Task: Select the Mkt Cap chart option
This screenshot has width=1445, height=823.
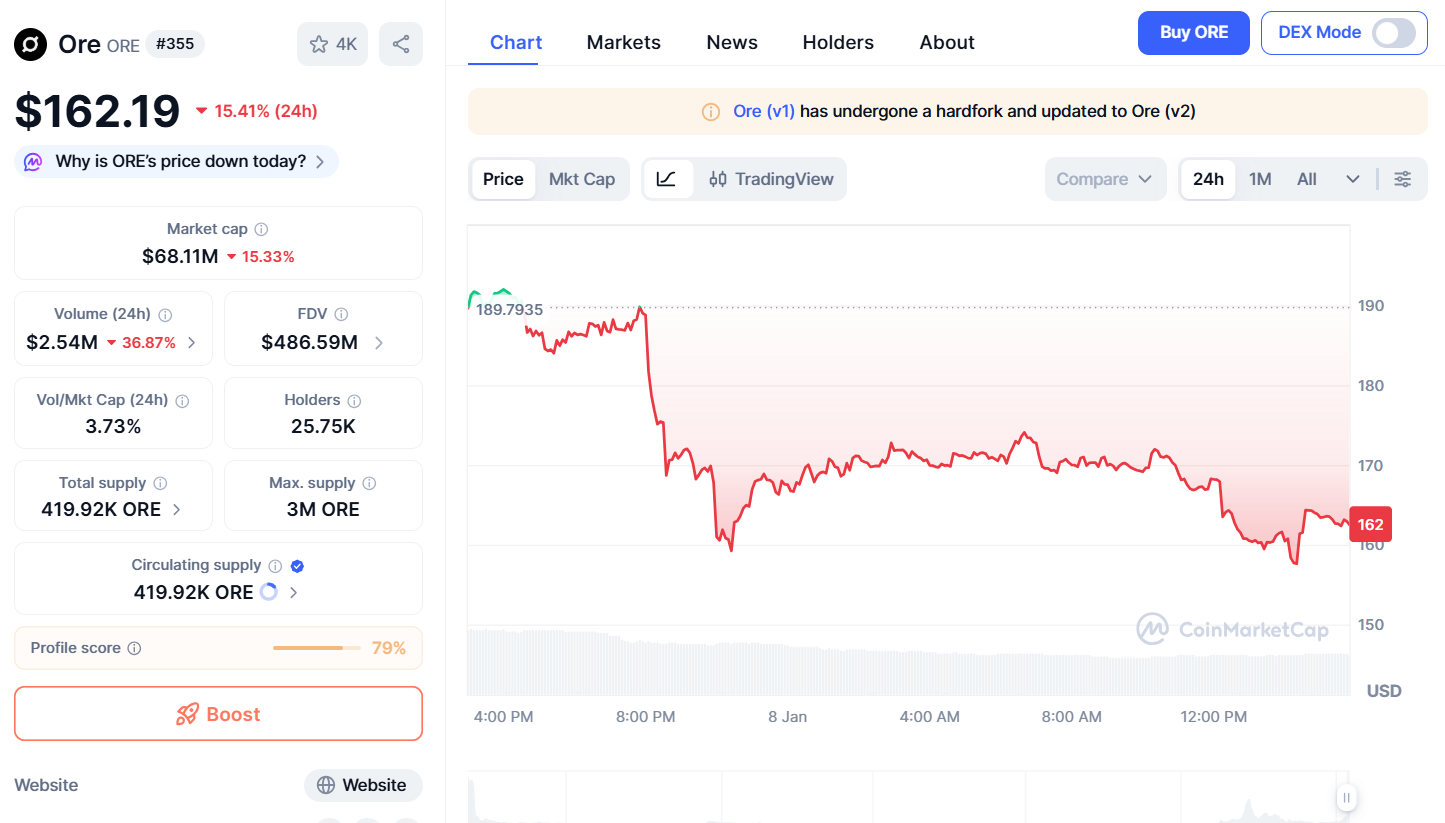Action: click(x=582, y=179)
